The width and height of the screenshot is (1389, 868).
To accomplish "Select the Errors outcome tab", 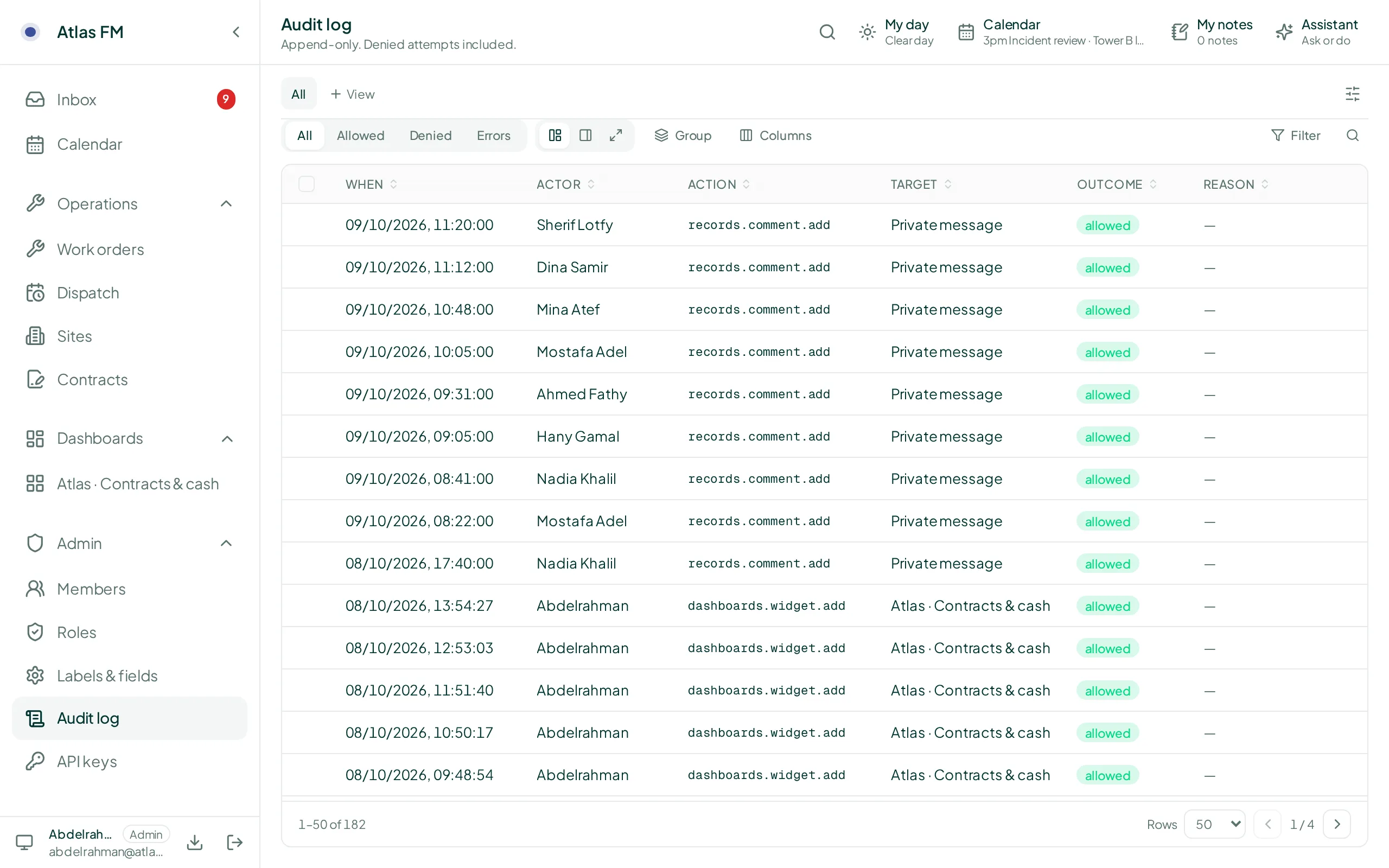I will point(494,136).
